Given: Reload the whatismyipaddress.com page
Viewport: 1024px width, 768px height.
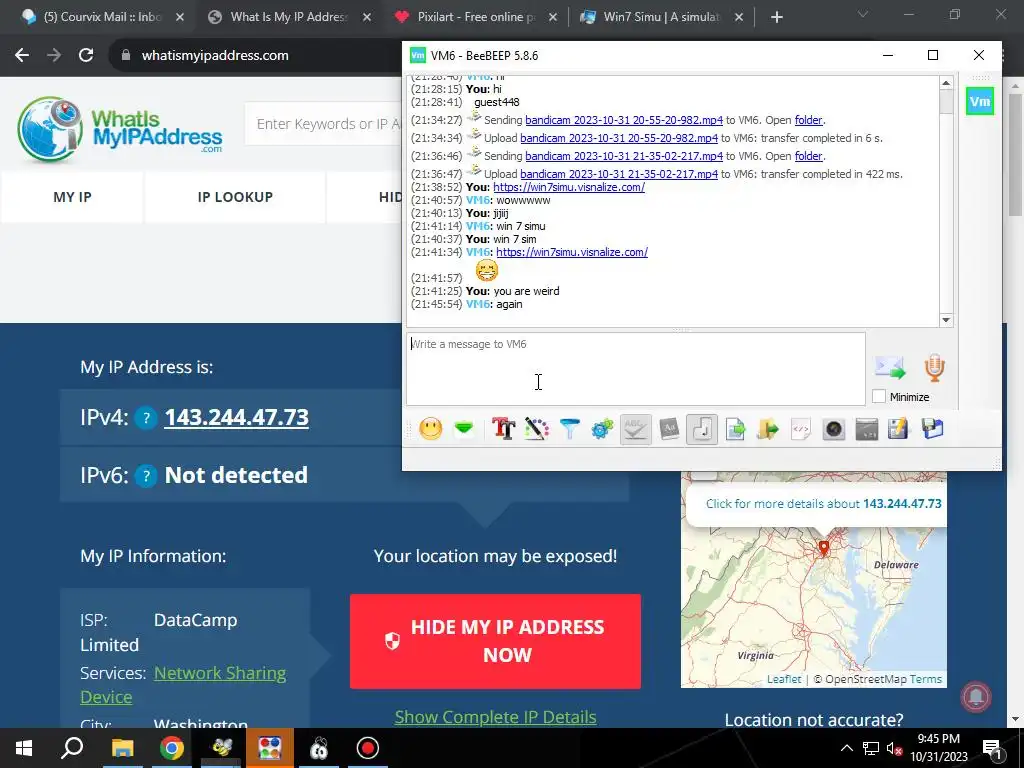Looking at the screenshot, I should [86, 56].
